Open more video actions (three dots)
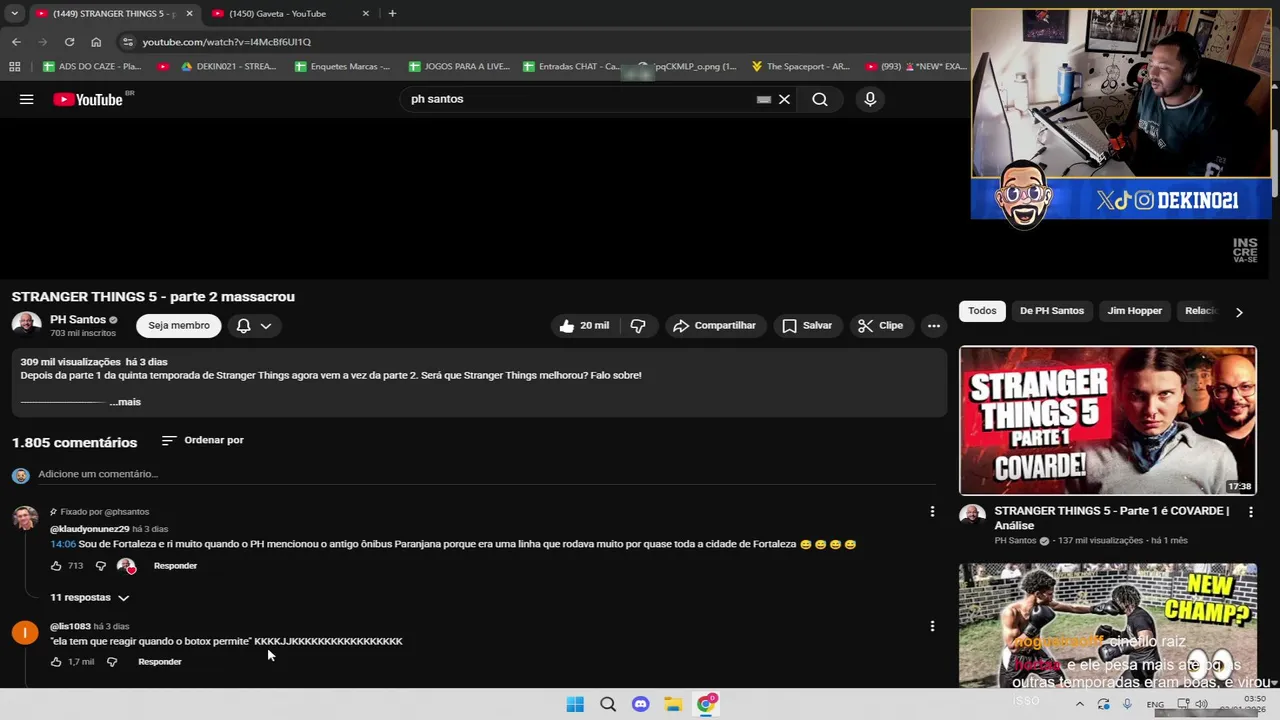This screenshot has height=720, width=1280. pyautogui.click(x=933, y=326)
